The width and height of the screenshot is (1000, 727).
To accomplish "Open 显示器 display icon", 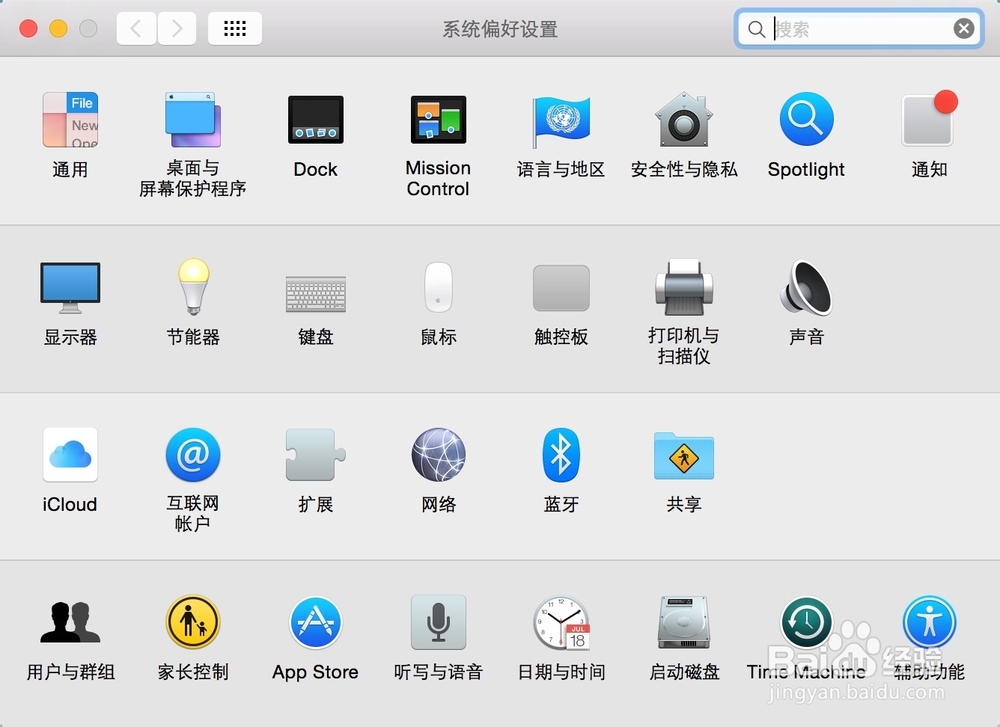I will tap(70, 288).
